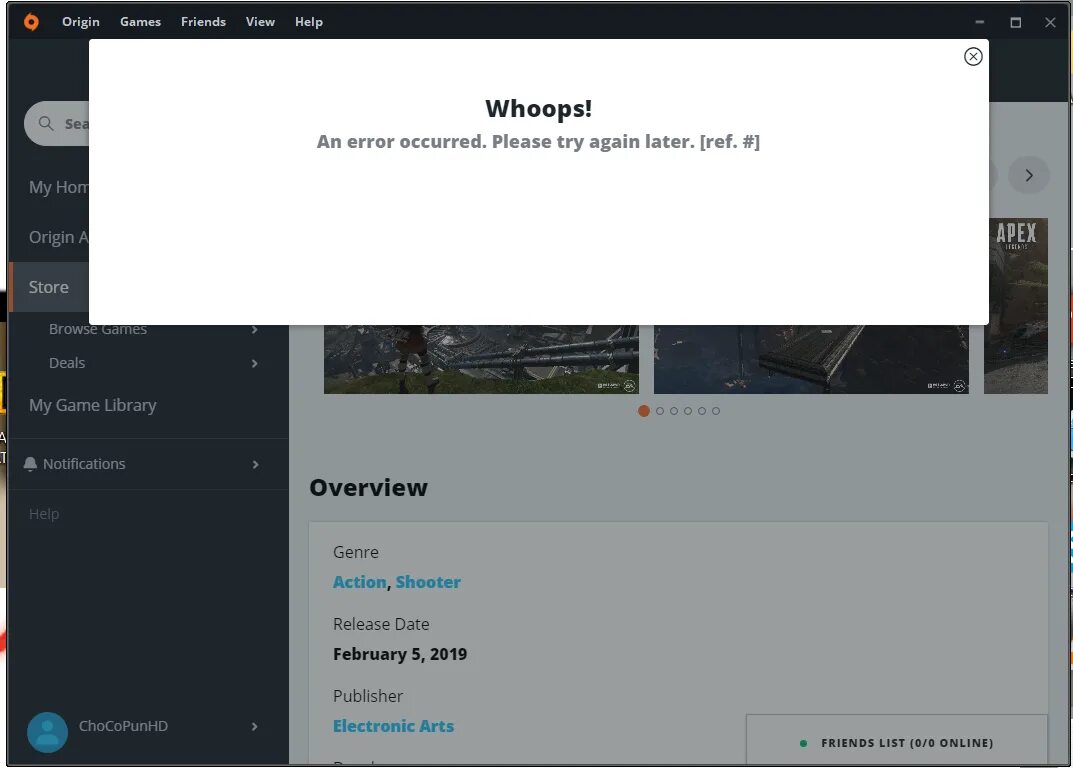Click the Overview heading
This screenshot has height=768, width=1073.
coord(368,487)
